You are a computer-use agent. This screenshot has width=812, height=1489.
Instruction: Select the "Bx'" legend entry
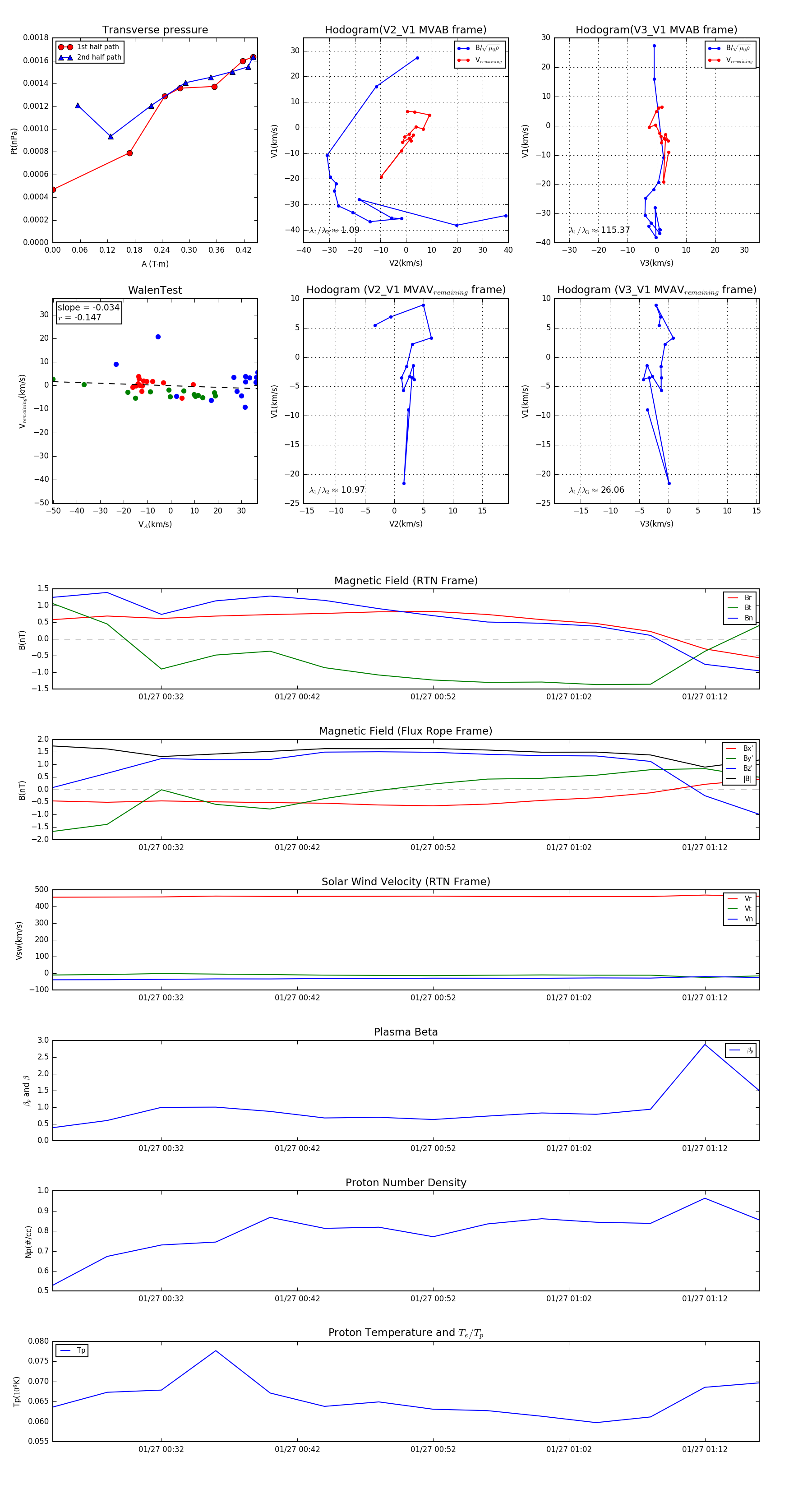739,748
